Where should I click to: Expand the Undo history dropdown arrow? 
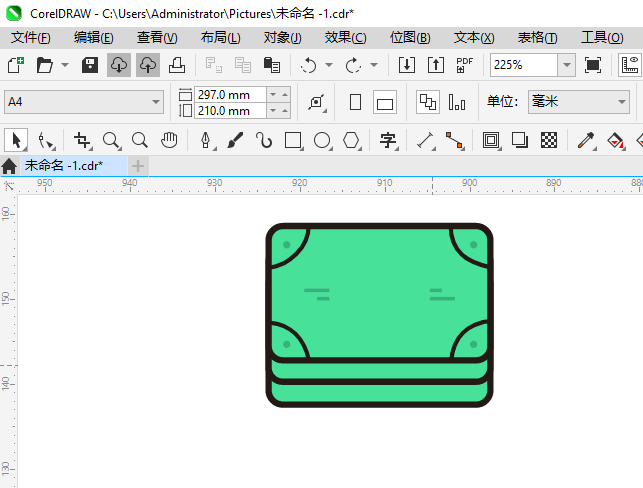click(x=329, y=65)
